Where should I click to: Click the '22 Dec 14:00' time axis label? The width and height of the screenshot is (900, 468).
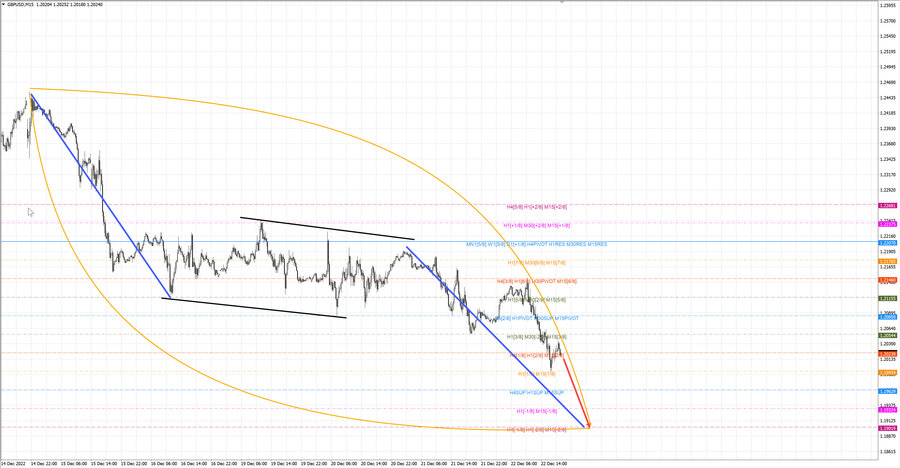(554, 463)
